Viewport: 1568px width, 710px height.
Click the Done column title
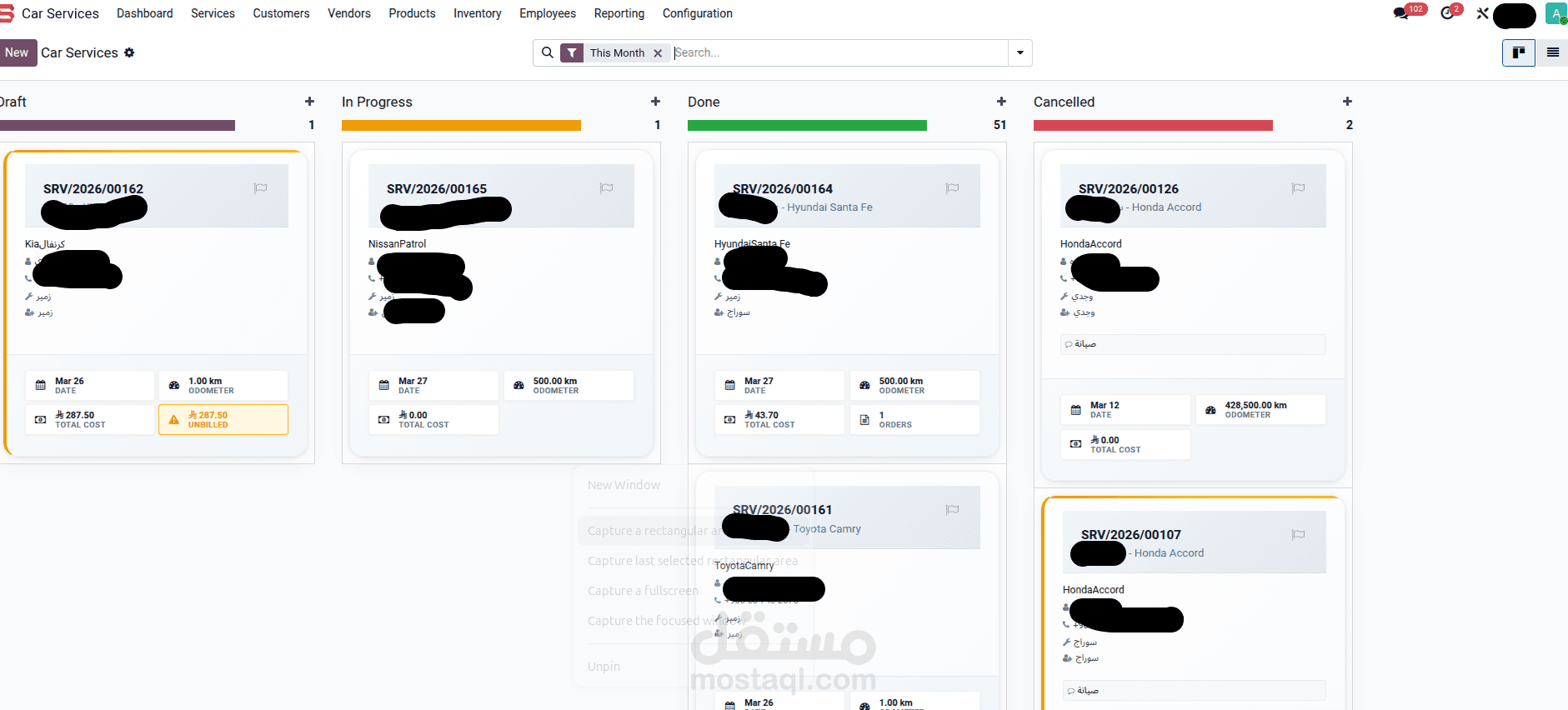coord(704,102)
